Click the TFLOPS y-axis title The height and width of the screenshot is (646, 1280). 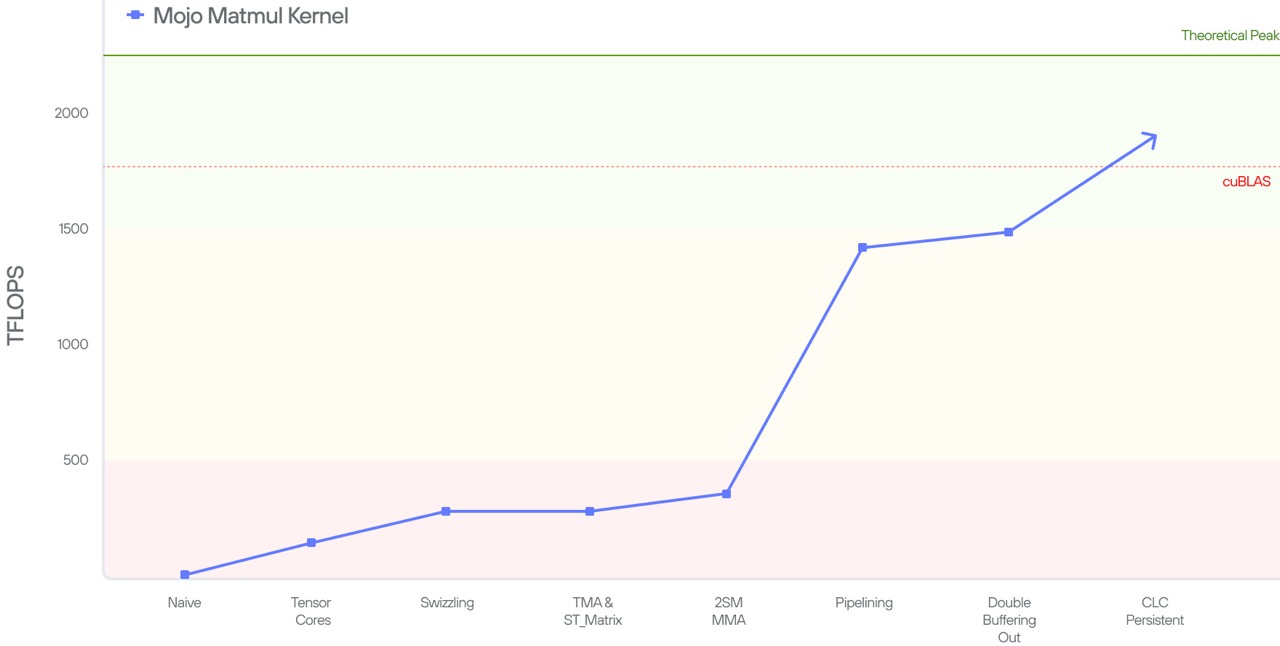pos(16,305)
